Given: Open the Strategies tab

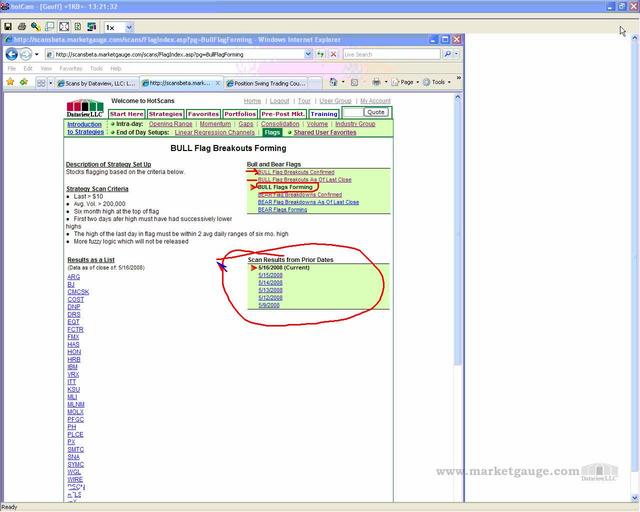Looking at the screenshot, I should tap(165, 114).
